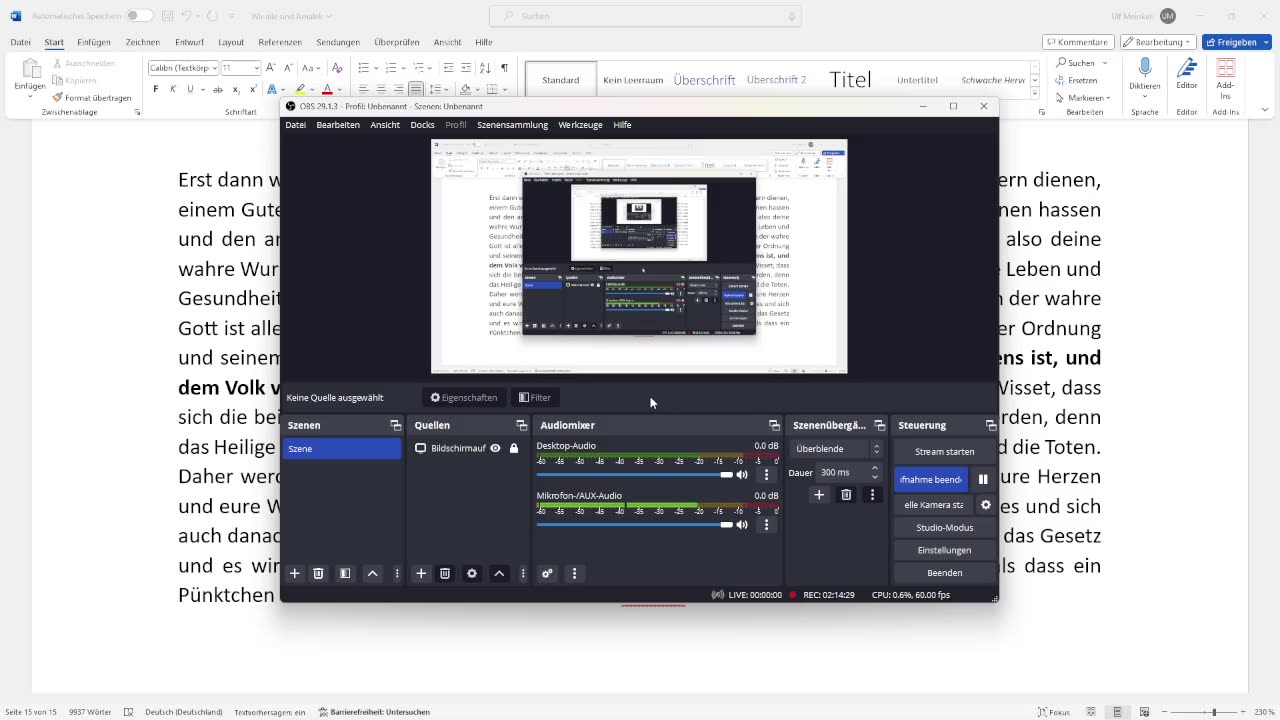Click Word's Diktieren microphone icon

pos(1144,70)
